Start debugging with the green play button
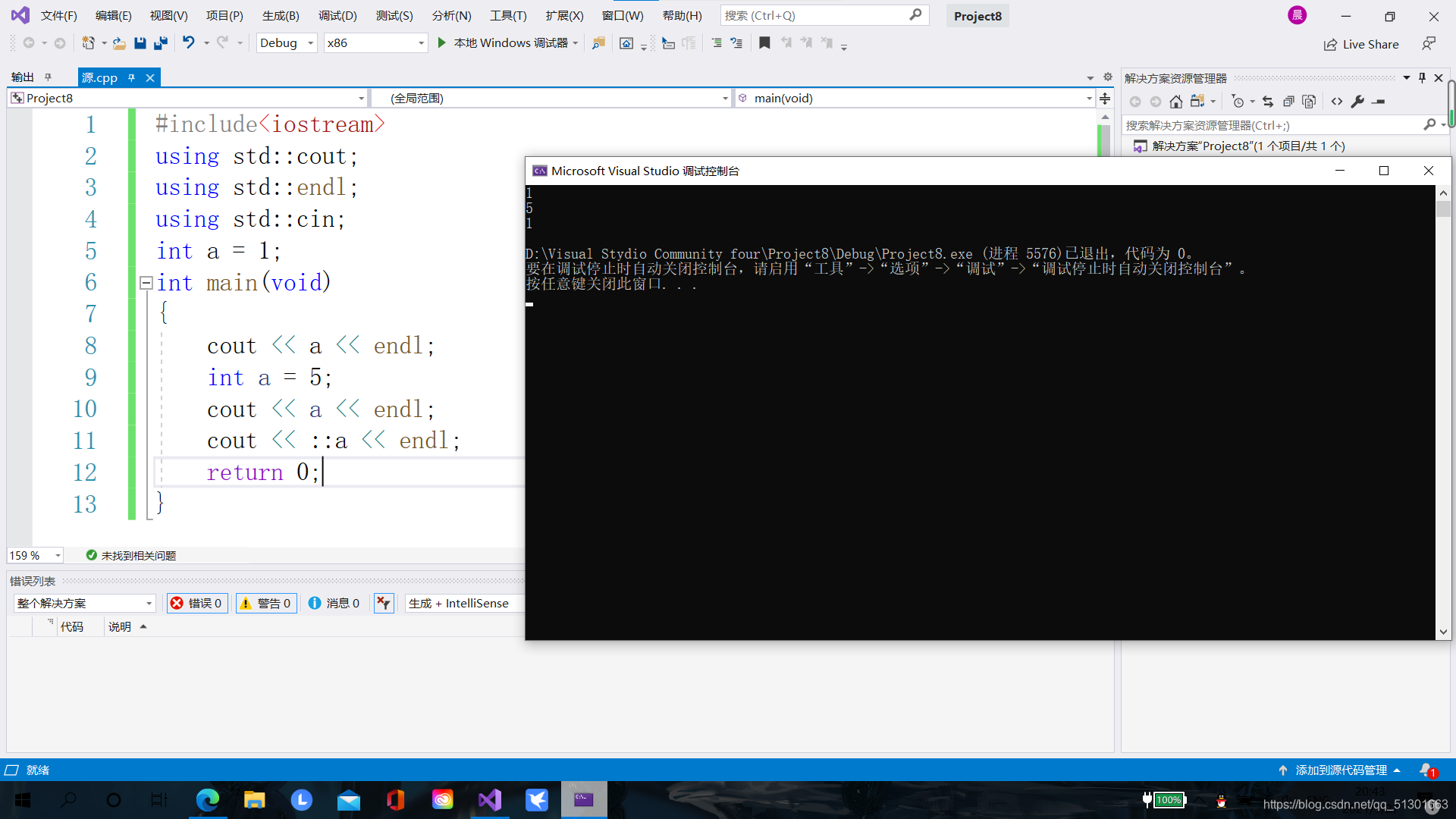This screenshot has width=1456, height=819. point(441,43)
